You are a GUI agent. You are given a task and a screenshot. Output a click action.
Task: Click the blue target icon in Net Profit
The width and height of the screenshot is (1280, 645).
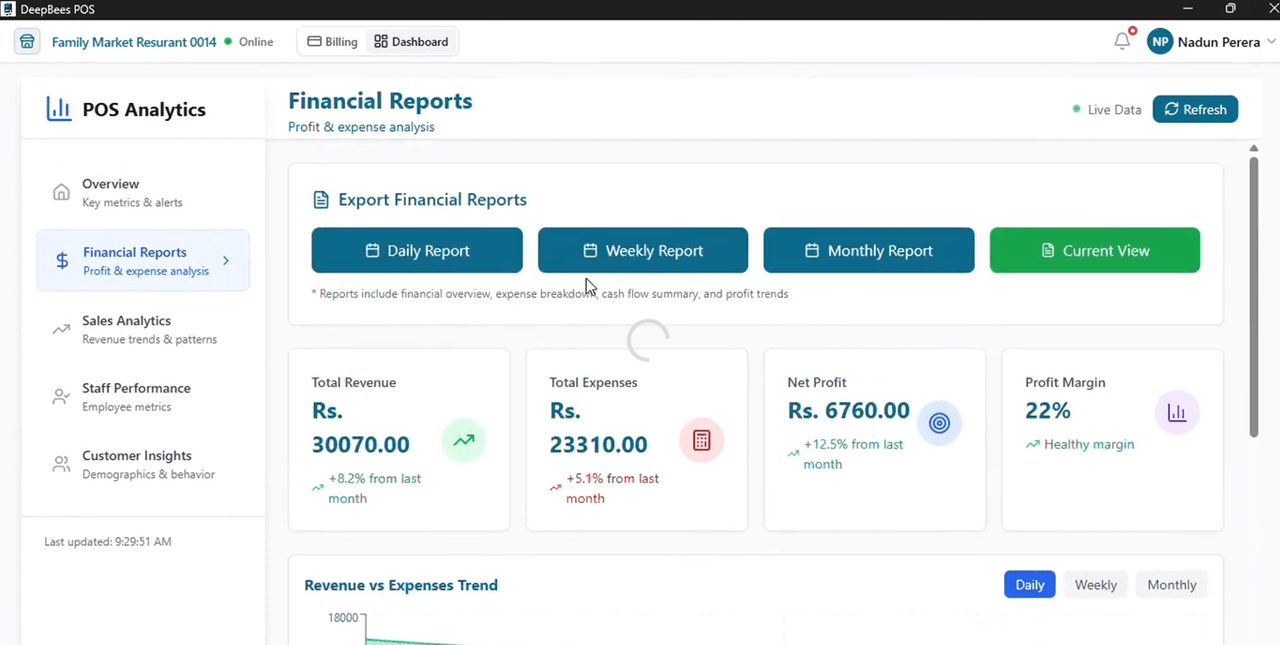(939, 423)
